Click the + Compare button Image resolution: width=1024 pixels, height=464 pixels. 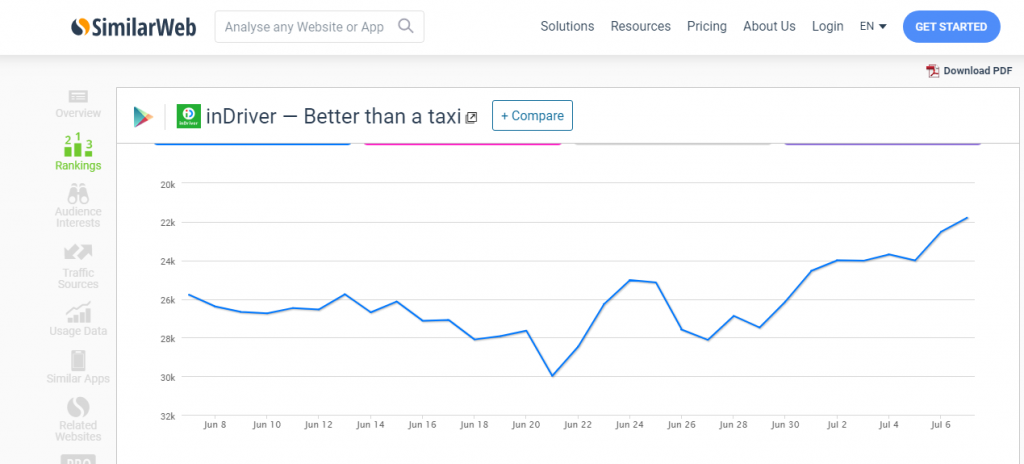pos(532,116)
